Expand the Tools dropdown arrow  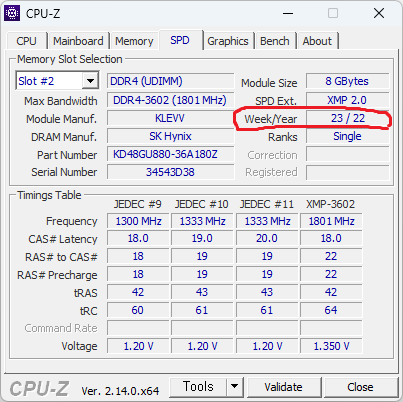[x=235, y=387]
